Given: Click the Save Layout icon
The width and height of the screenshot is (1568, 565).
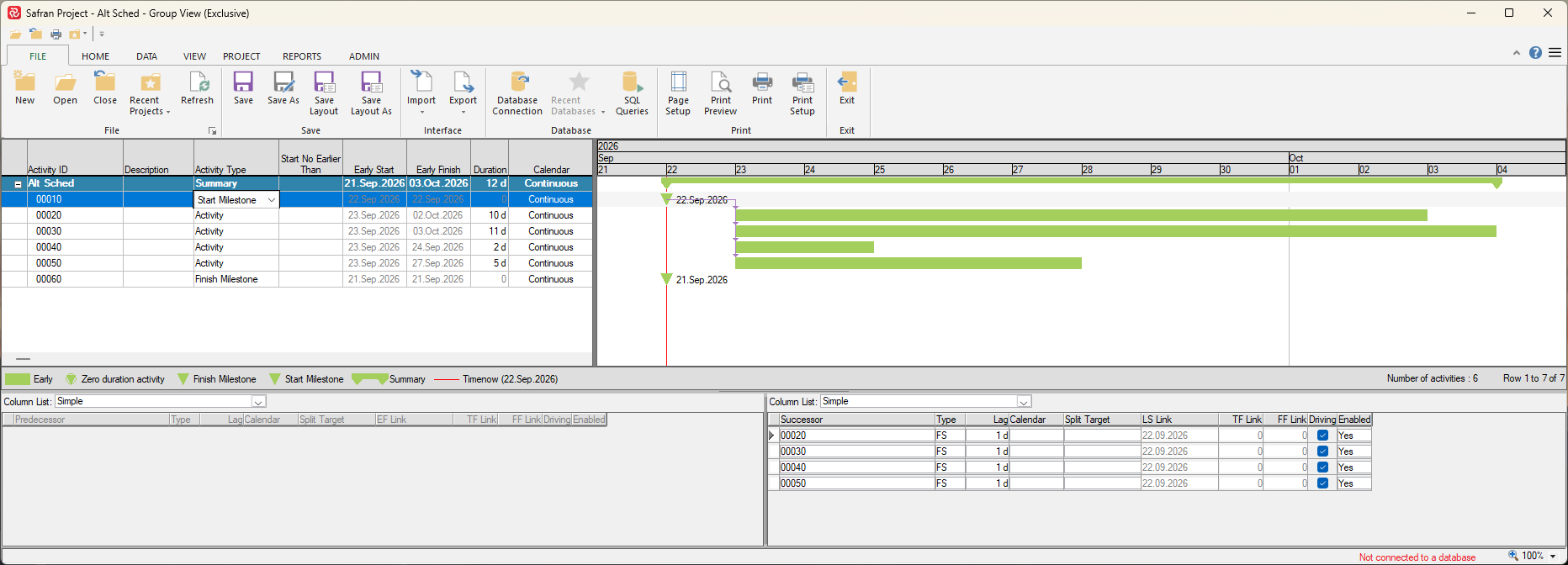Looking at the screenshot, I should [x=324, y=82].
